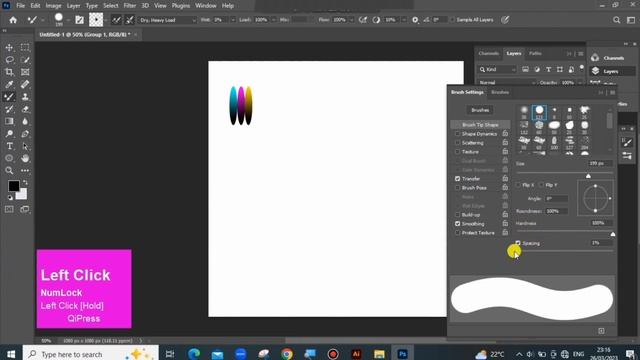The height and width of the screenshot is (360, 640).
Task: Select the Eyedropper tool
Action: click(9, 84)
